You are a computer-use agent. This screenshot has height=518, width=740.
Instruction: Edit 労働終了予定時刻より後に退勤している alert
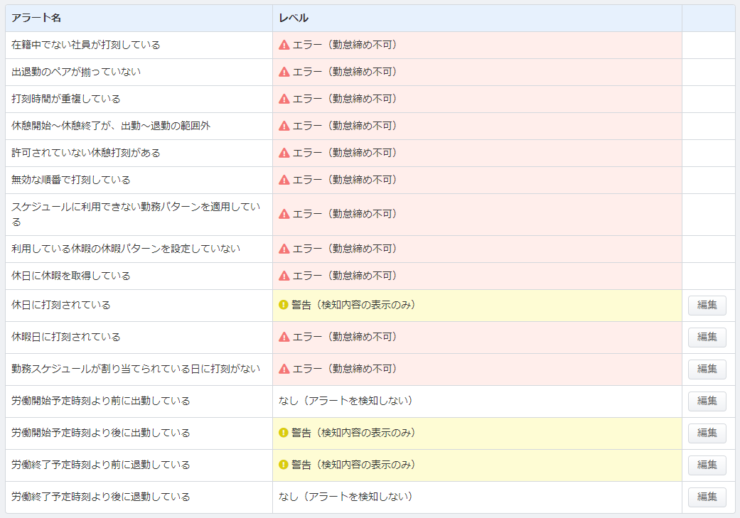point(707,497)
